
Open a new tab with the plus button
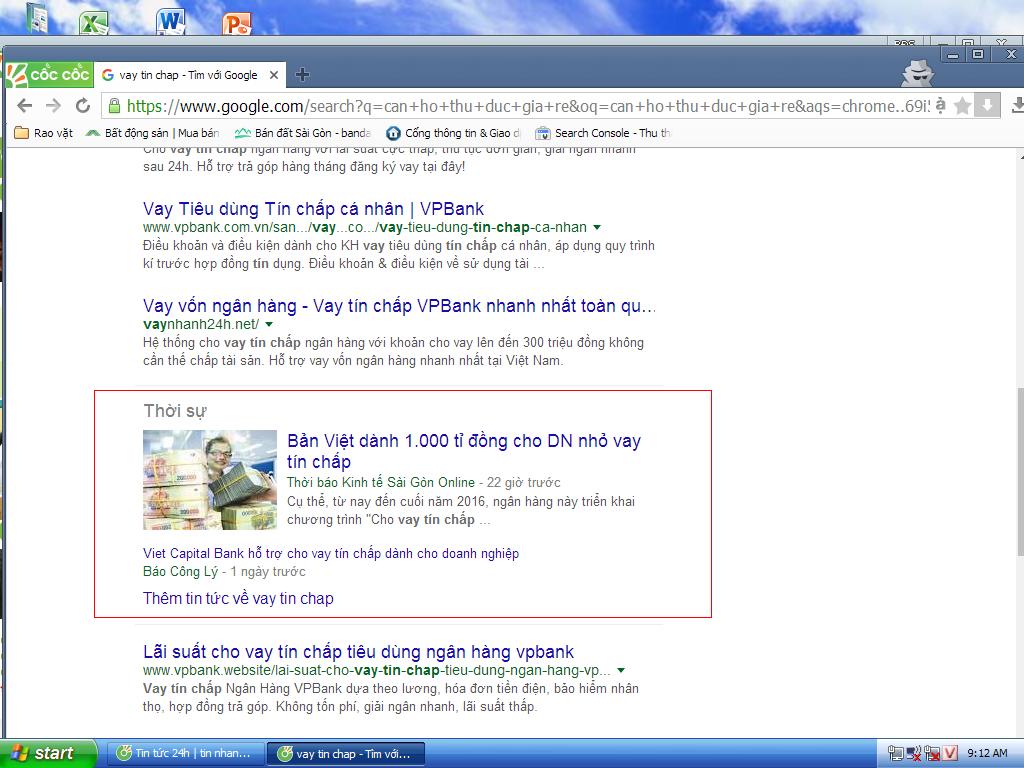[302, 74]
